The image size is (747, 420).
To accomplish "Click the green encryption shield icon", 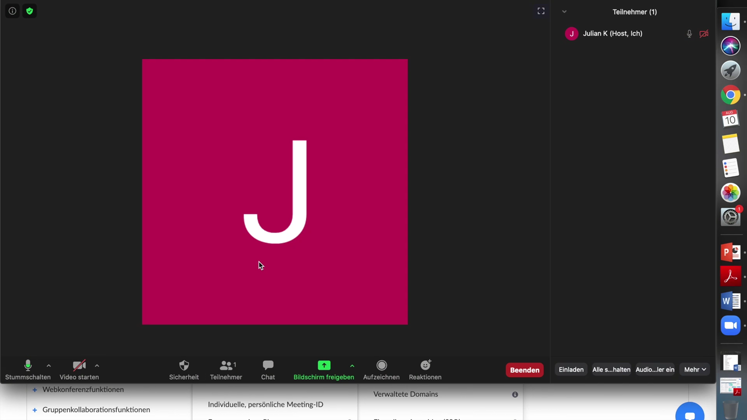I will click(30, 11).
